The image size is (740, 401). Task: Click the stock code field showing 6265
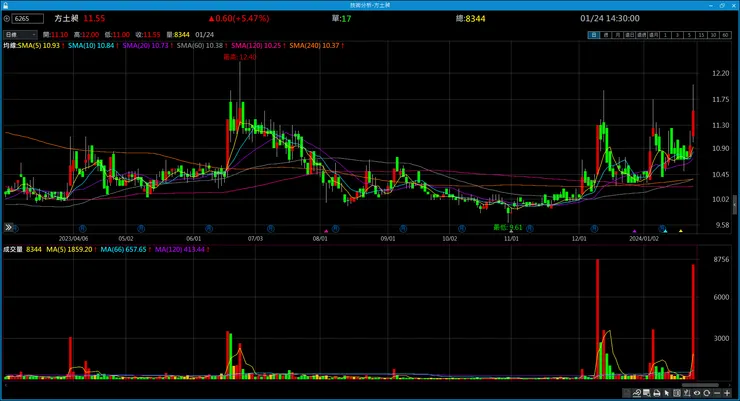[x=27, y=19]
